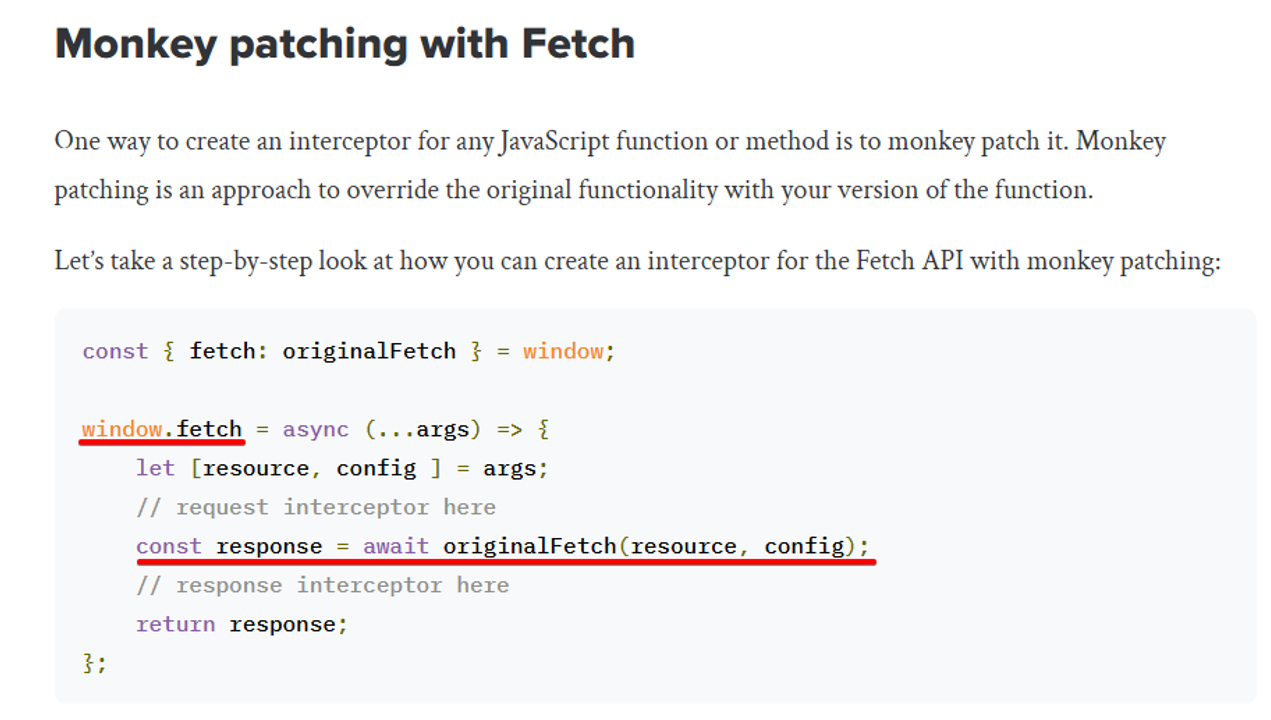
Task: Click the 'Monkey patching with Fetch' heading
Action: [345, 44]
